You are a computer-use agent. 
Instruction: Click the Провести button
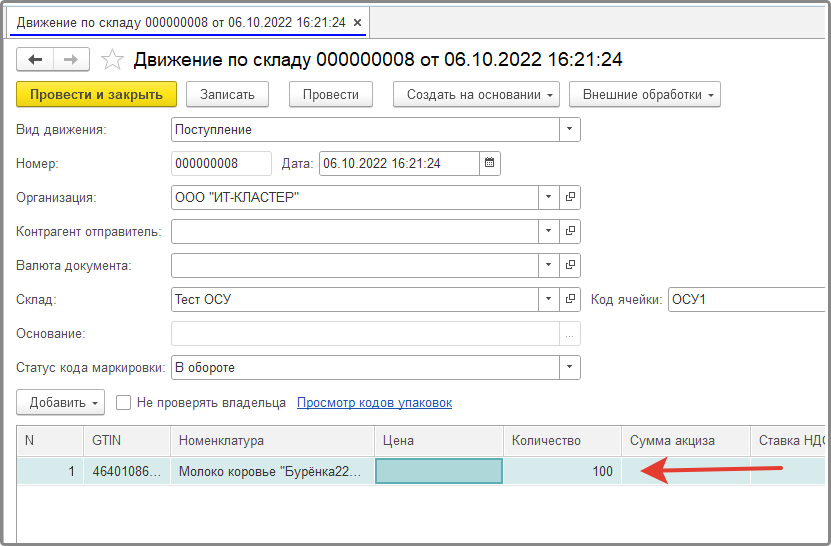point(331,94)
